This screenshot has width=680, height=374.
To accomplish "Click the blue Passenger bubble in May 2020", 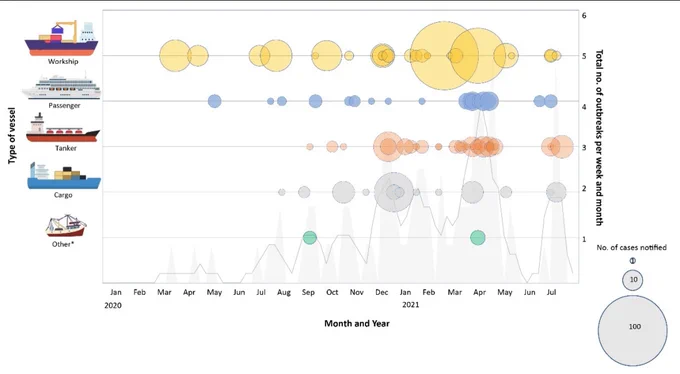I will click(214, 101).
